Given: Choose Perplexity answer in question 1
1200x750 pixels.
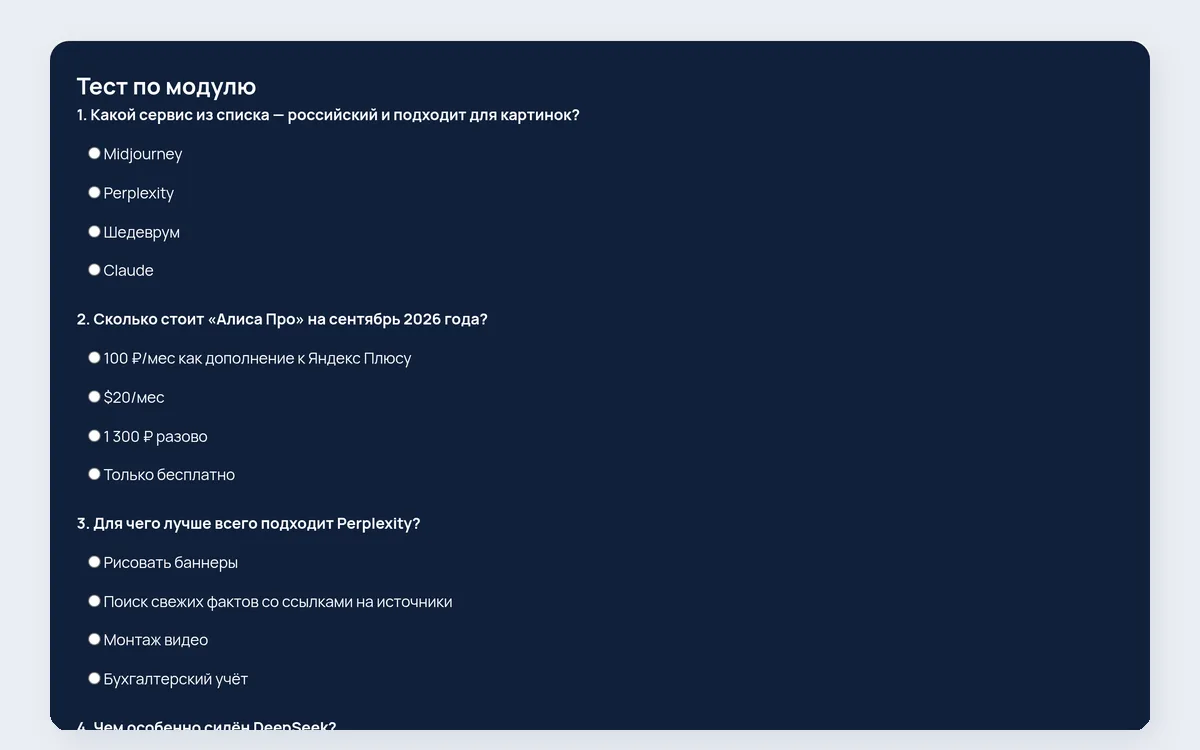Looking at the screenshot, I should [x=94, y=192].
